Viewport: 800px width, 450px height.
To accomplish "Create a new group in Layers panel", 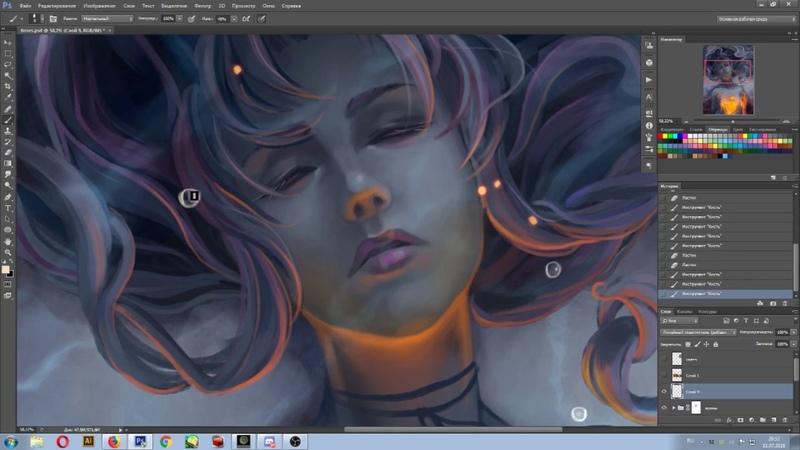I will pyautogui.click(x=763, y=420).
